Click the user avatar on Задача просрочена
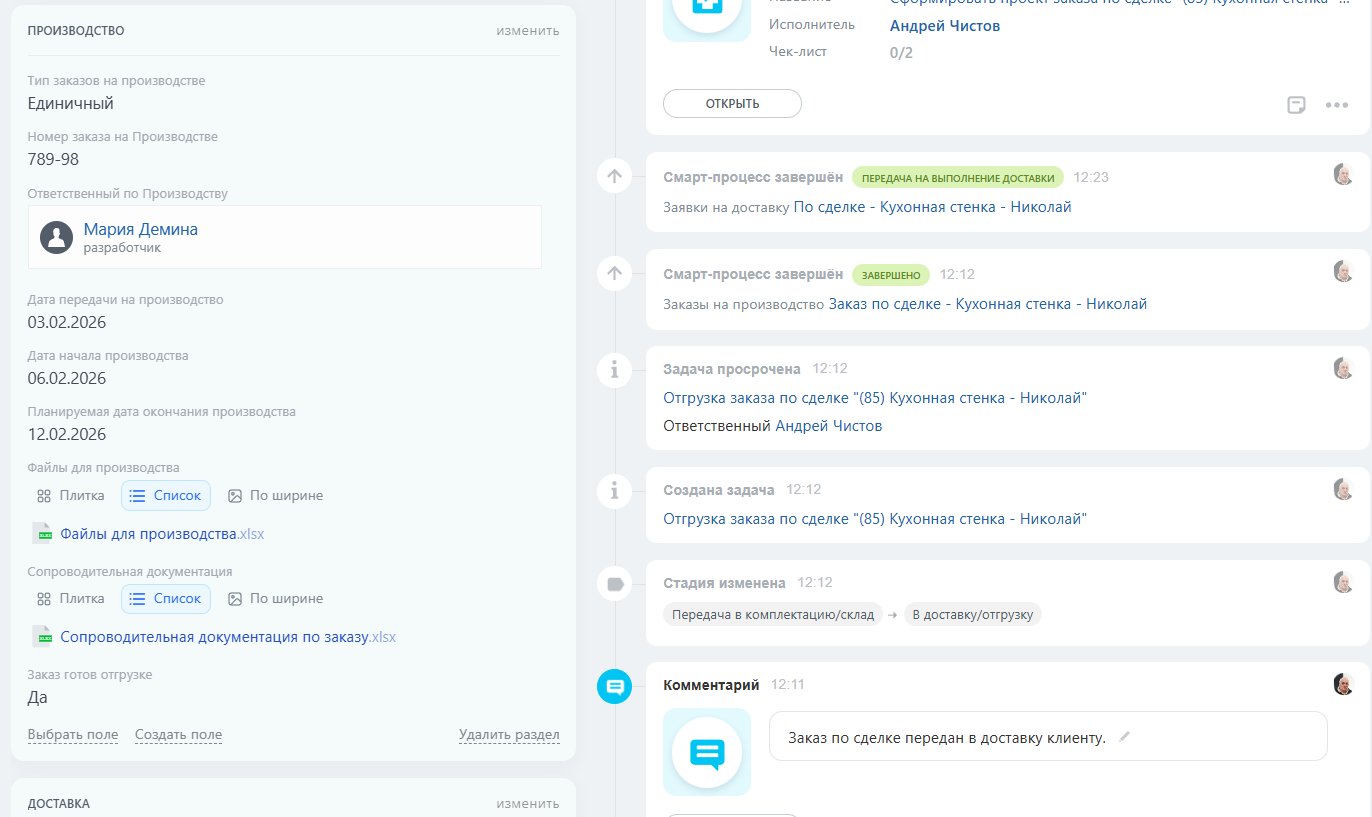The width and height of the screenshot is (1372, 817). pos(1344,368)
